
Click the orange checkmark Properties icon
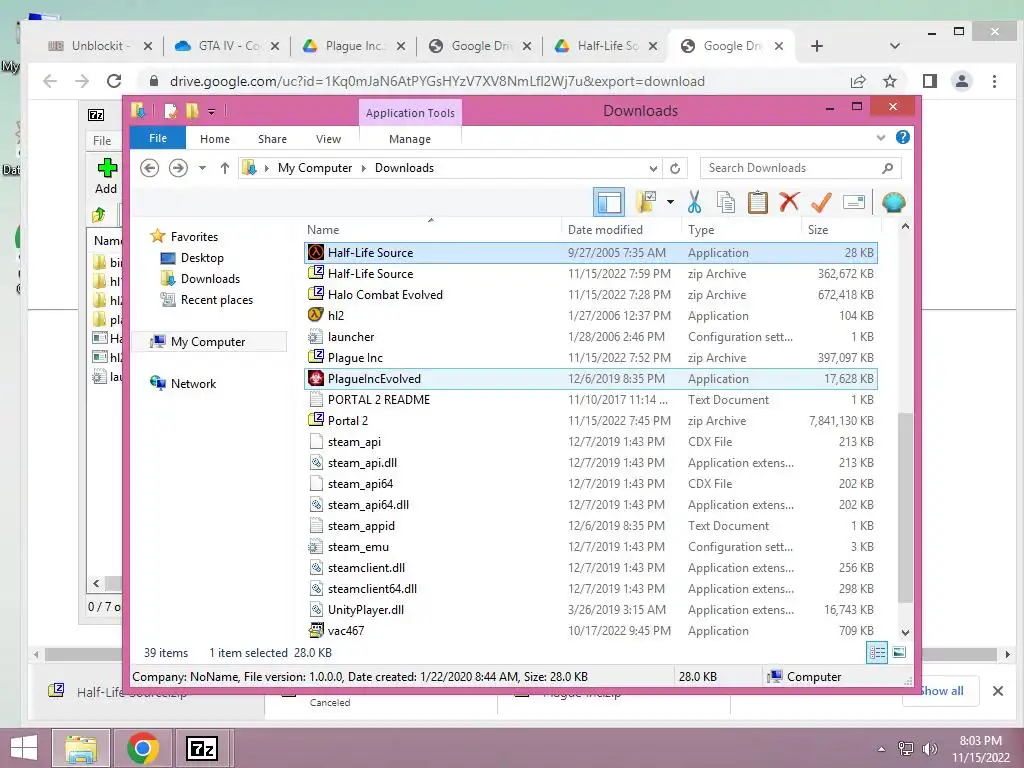click(821, 202)
